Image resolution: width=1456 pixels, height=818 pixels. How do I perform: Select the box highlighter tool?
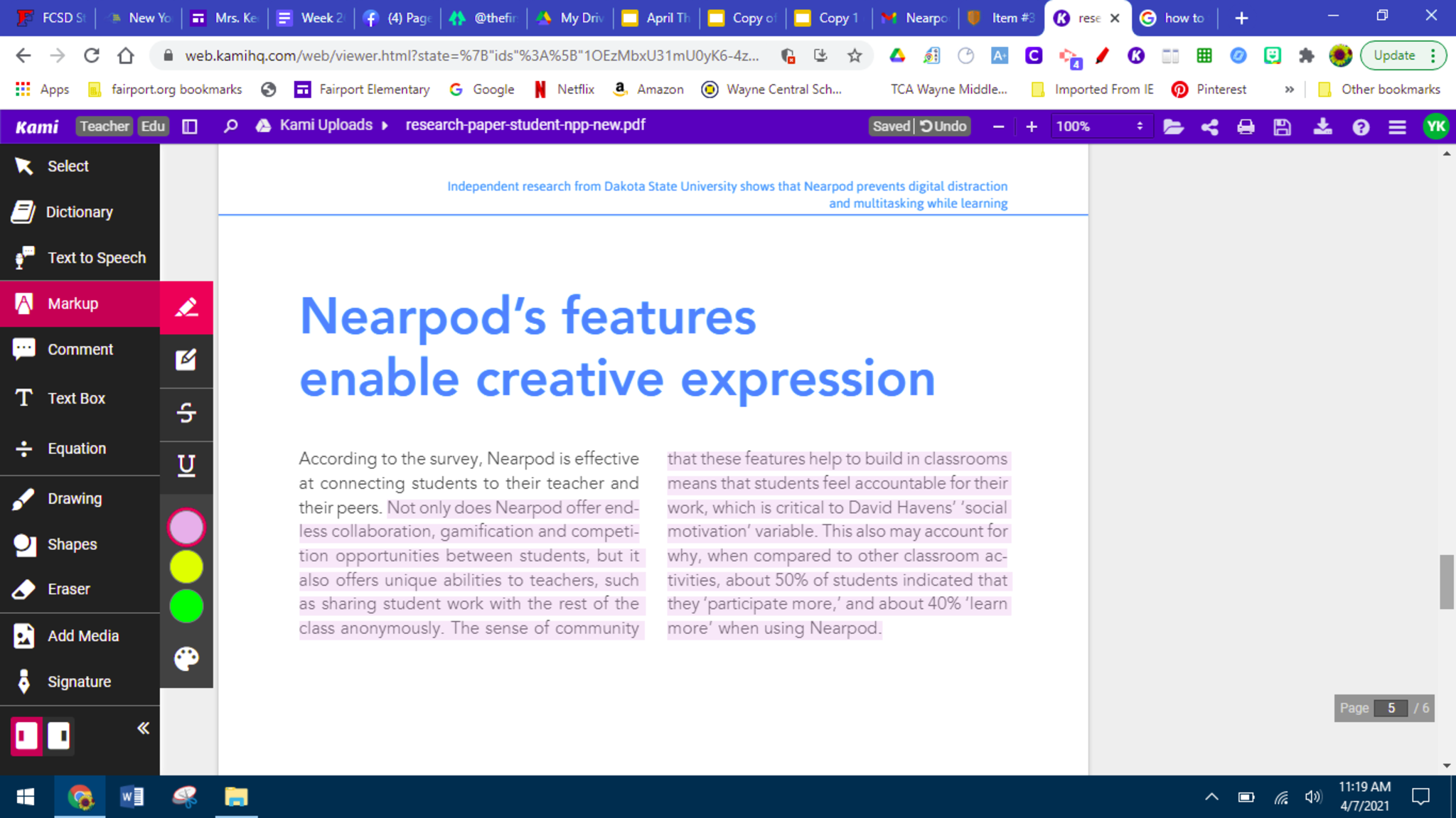186,360
